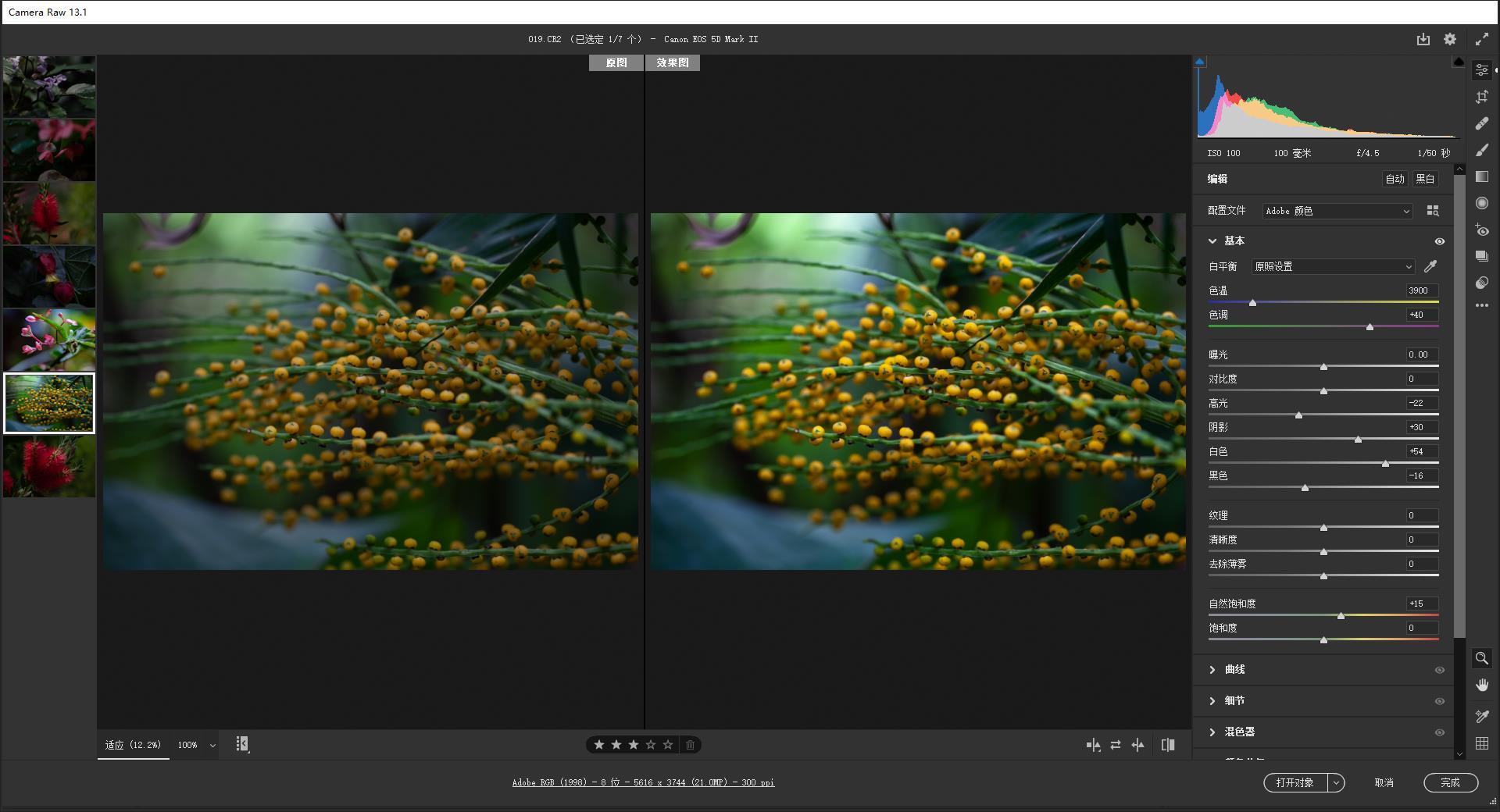1500x812 pixels.
Task: Click the save image download icon
Action: pyautogui.click(x=1423, y=39)
